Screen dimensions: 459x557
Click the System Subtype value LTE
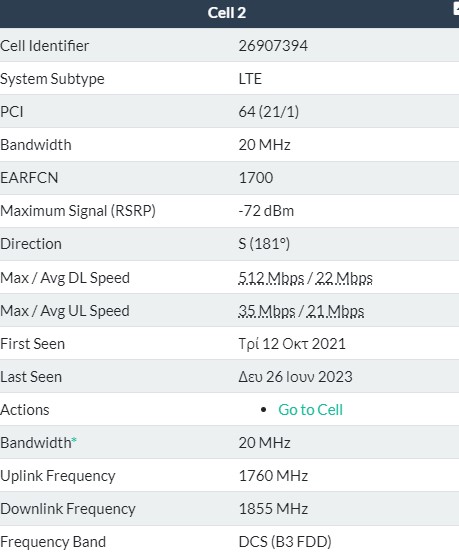(250, 79)
